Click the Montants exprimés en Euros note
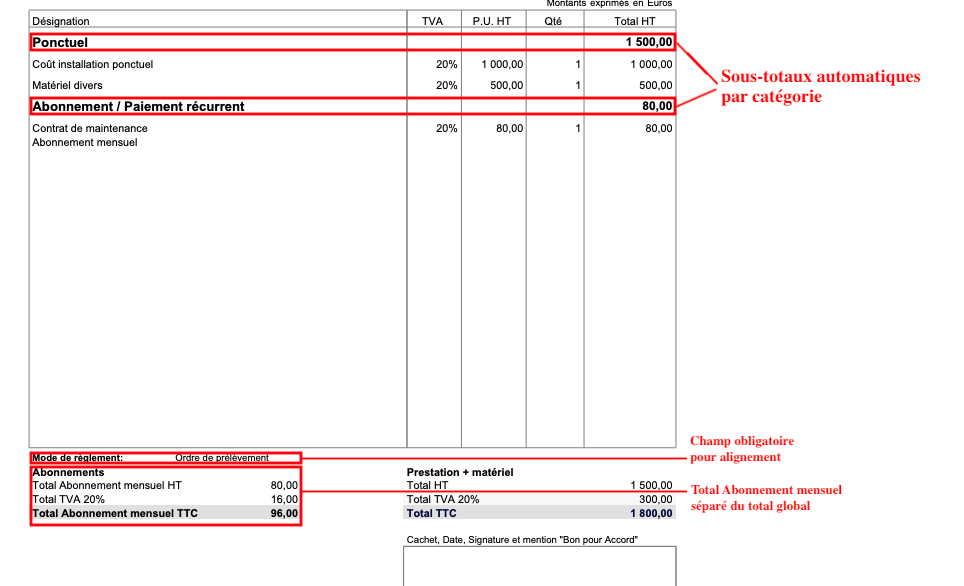This screenshot has height=586, width=964. point(609,3)
